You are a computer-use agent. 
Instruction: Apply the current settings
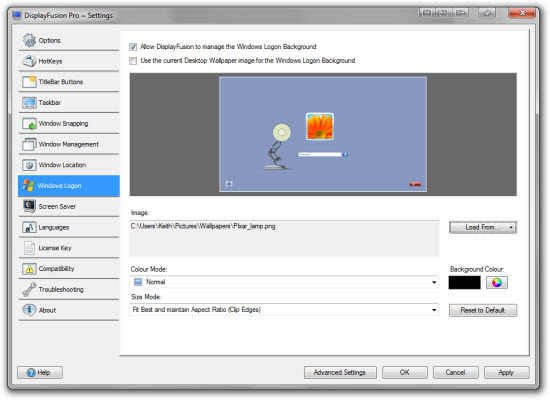[506, 372]
